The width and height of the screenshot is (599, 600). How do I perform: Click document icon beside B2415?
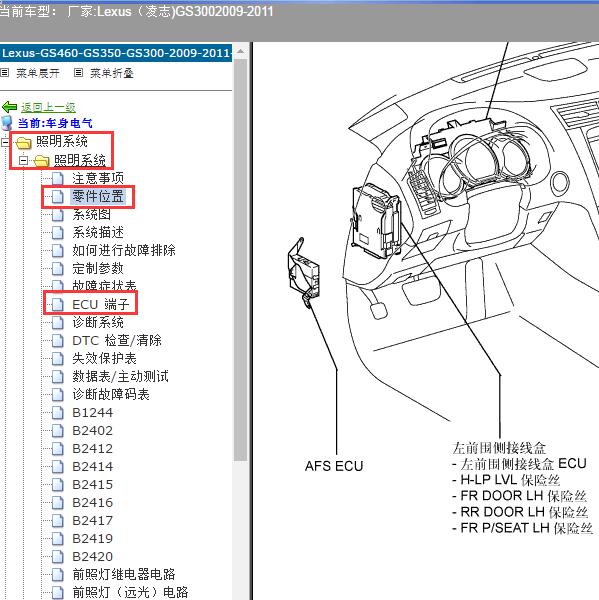coord(57,484)
